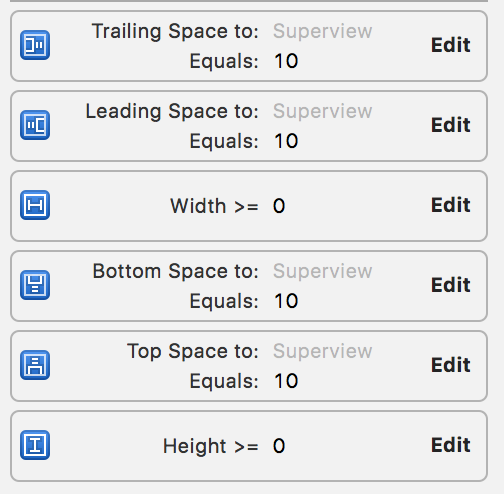This screenshot has width=504, height=494.
Task: Select the Height constraint icon
Action: pos(35,445)
